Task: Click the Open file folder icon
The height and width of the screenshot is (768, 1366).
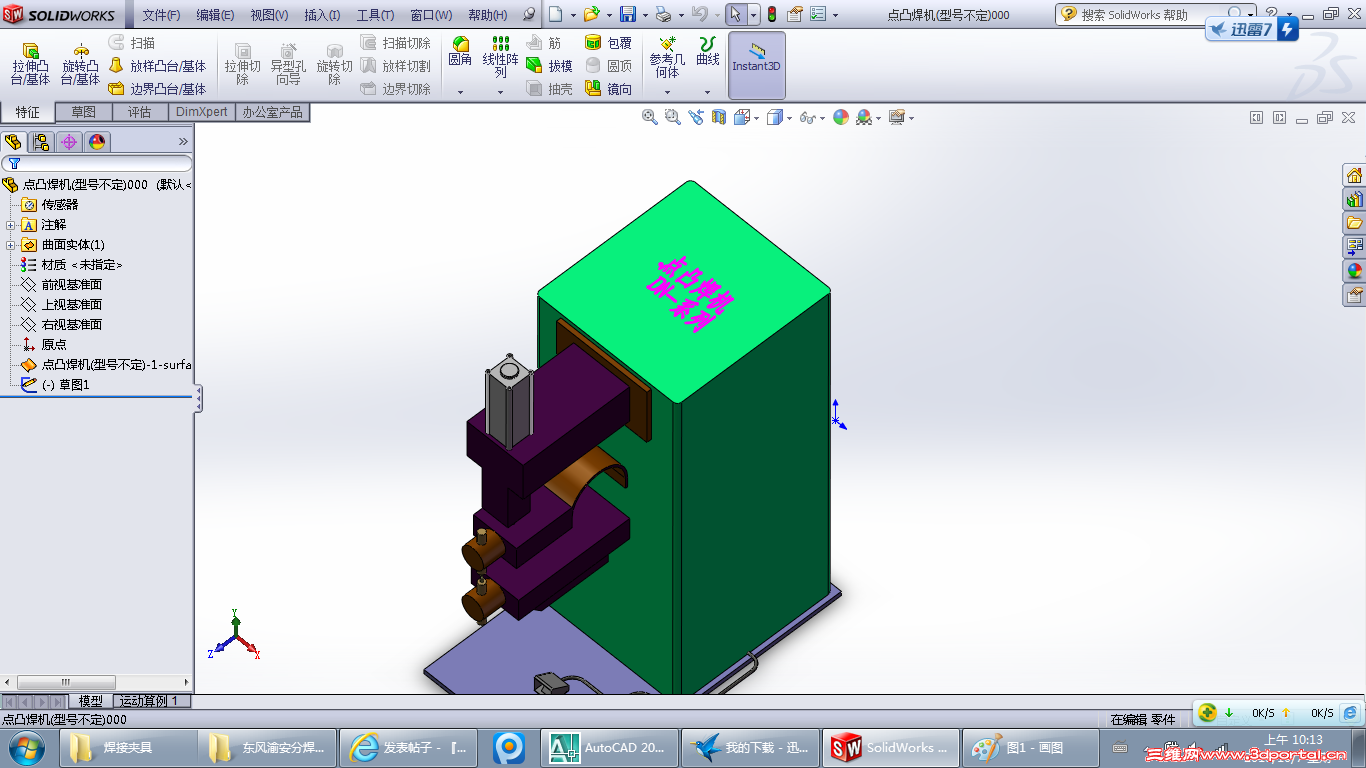Action: coord(591,14)
